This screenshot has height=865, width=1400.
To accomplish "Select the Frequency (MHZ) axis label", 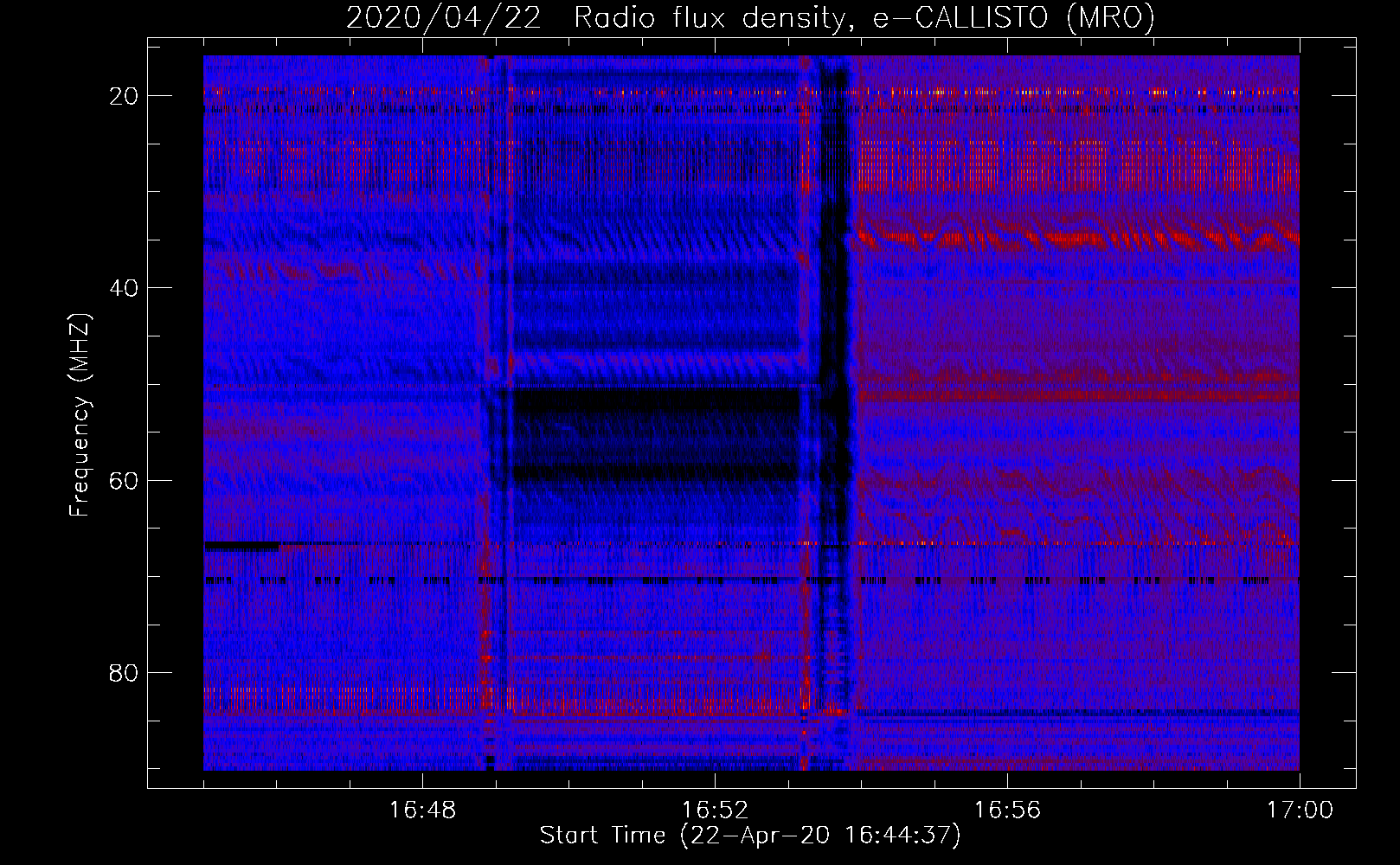I will click(x=80, y=415).
